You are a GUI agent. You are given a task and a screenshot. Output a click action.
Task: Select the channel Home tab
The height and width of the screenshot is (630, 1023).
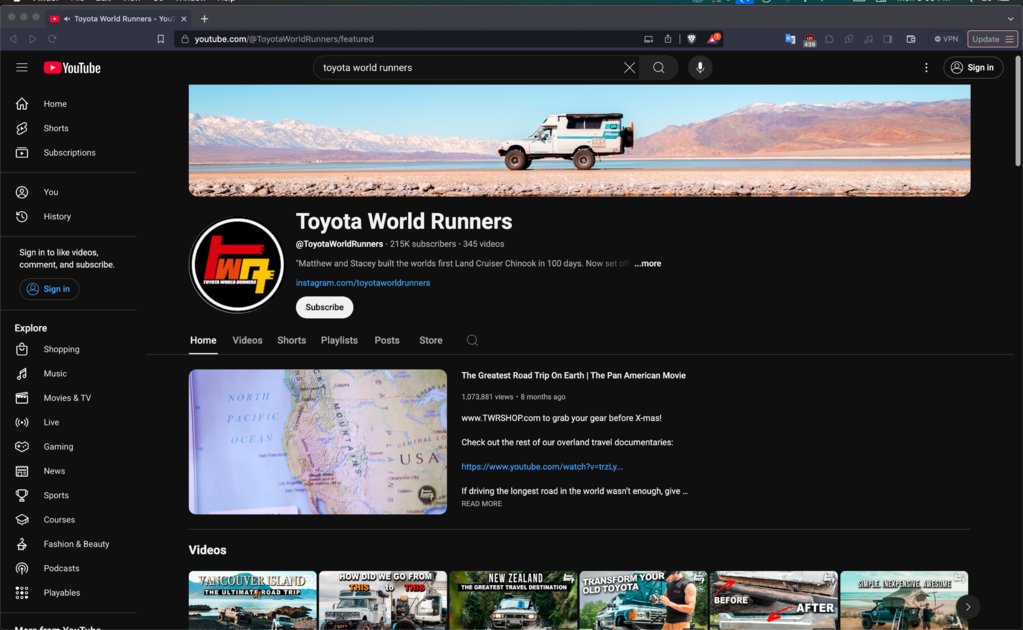[x=203, y=340]
